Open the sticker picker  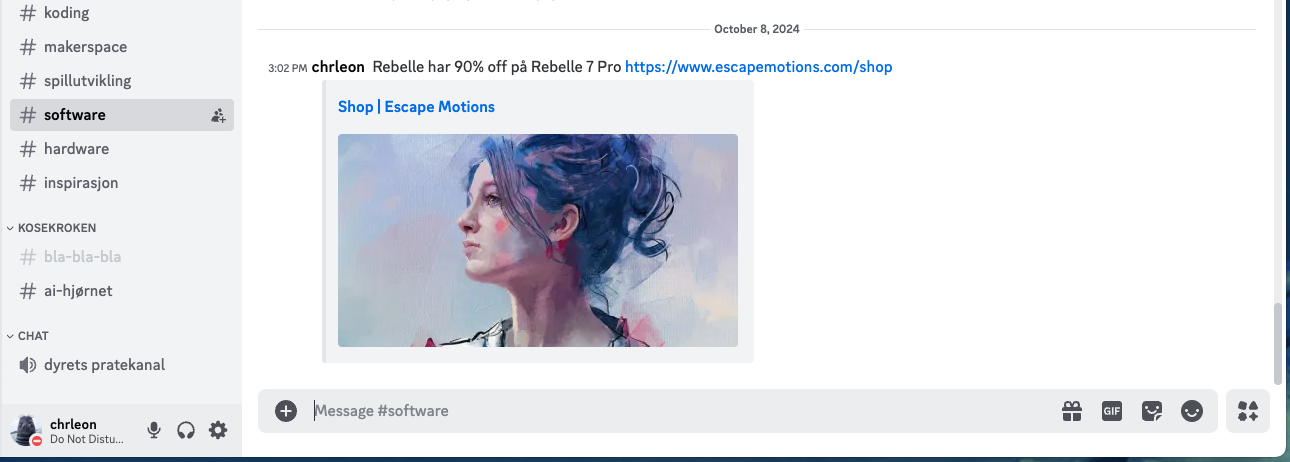point(1152,411)
